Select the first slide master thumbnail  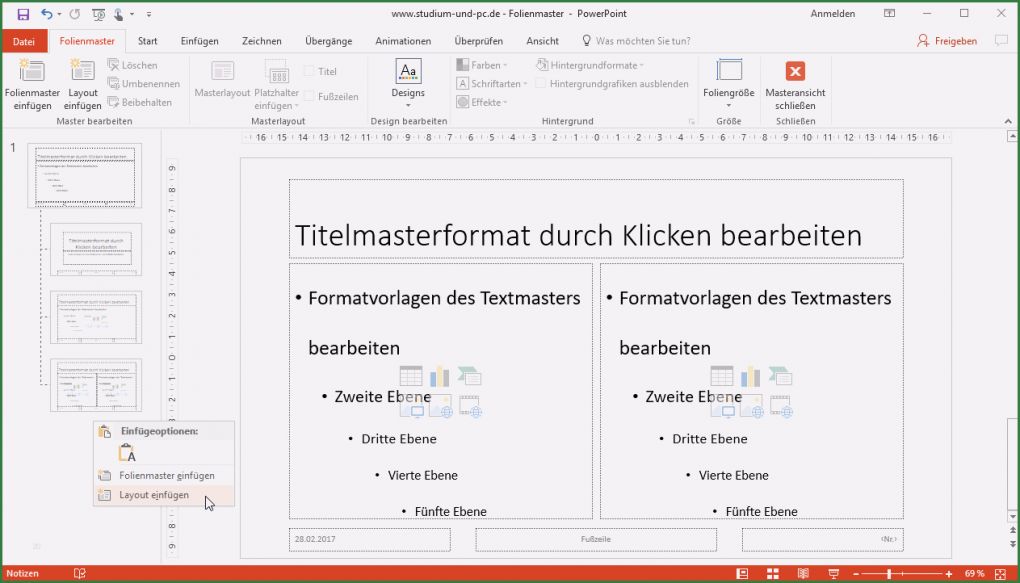pos(85,173)
